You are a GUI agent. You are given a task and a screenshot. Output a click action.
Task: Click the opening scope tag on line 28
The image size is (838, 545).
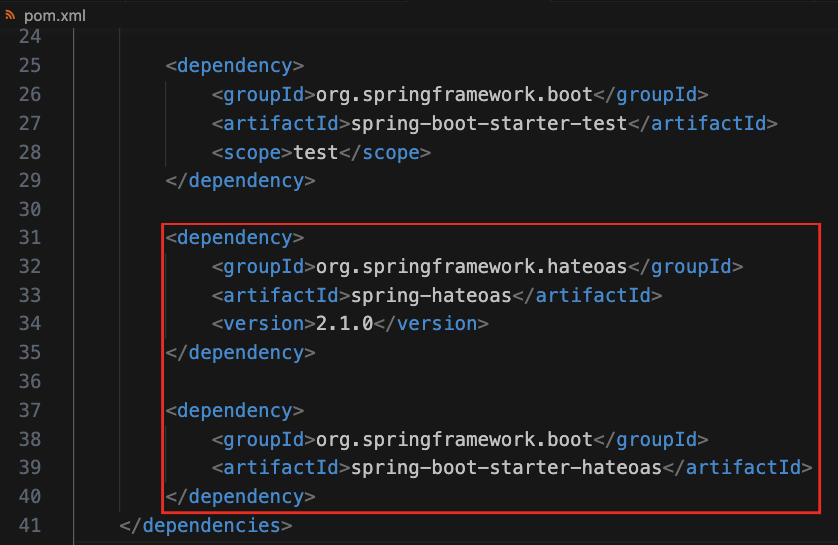click(252, 153)
